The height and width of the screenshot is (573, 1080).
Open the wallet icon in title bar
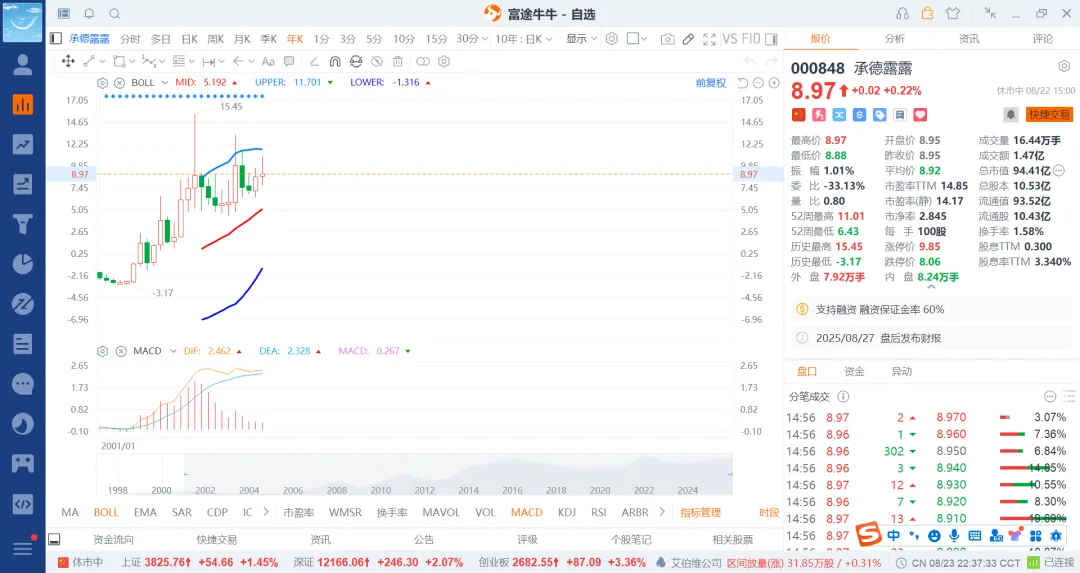(x=927, y=13)
